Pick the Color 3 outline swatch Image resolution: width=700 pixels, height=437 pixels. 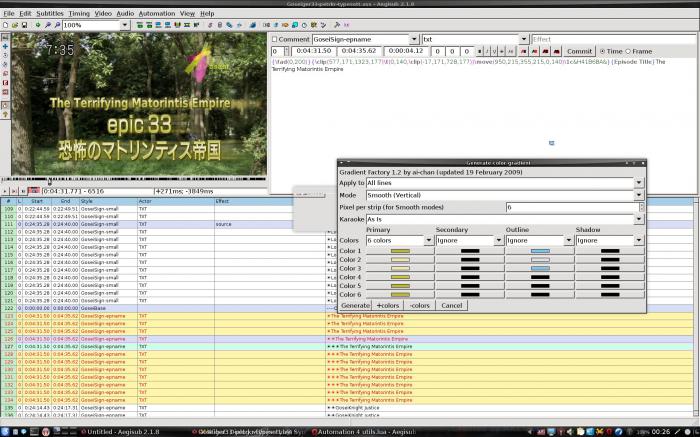click(x=540, y=268)
